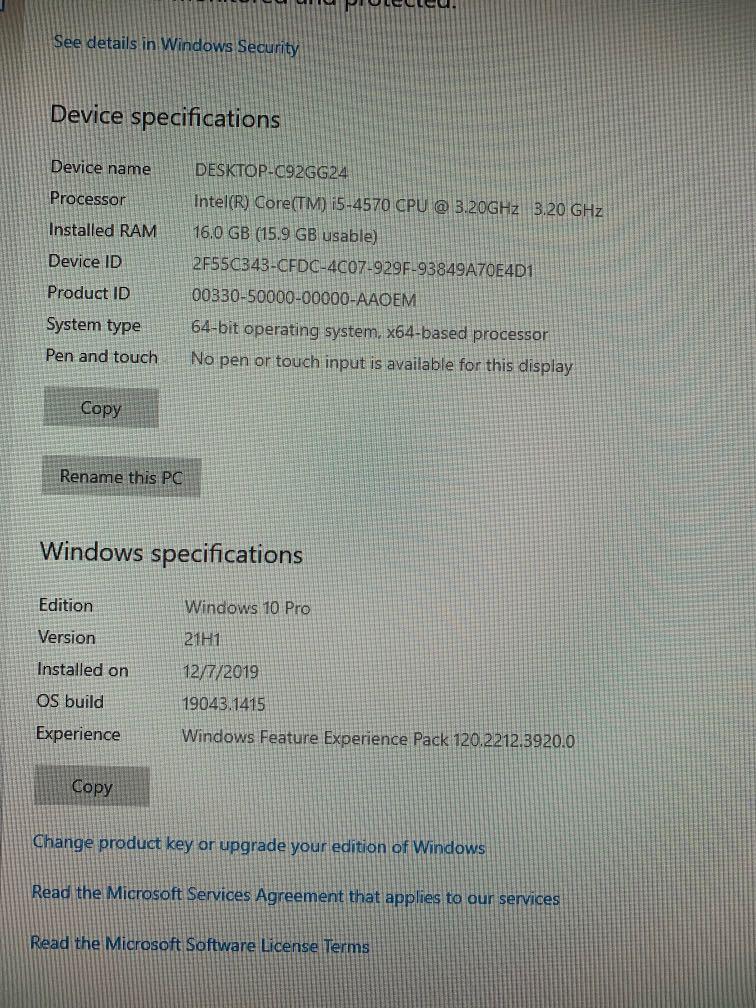Click the 64-bit operating system type text
The image size is (756, 1008).
tap(370, 331)
